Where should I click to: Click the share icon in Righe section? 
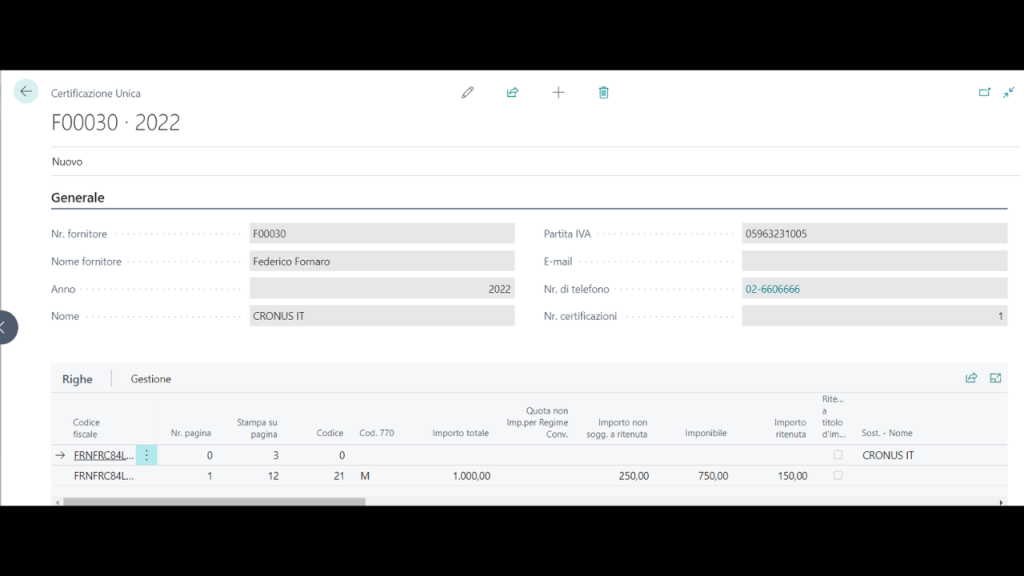971,378
